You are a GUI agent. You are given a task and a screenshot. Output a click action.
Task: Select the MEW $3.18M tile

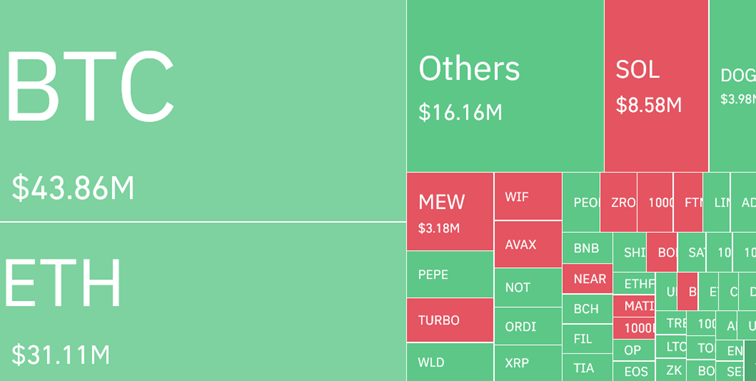pos(450,211)
